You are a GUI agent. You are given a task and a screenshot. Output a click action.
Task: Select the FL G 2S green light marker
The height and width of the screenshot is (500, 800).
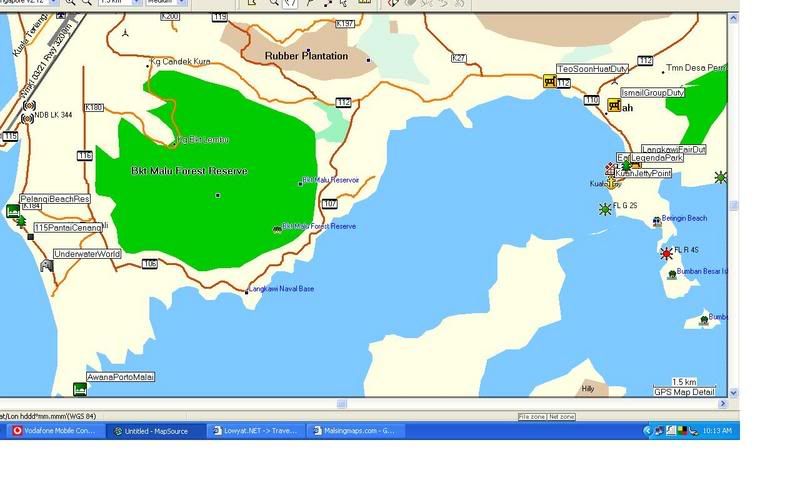pos(604,209)
